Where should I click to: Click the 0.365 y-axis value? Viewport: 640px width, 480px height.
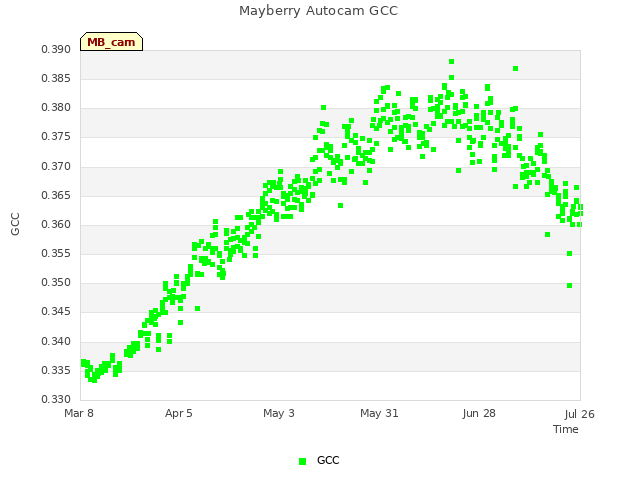(56, 196)
